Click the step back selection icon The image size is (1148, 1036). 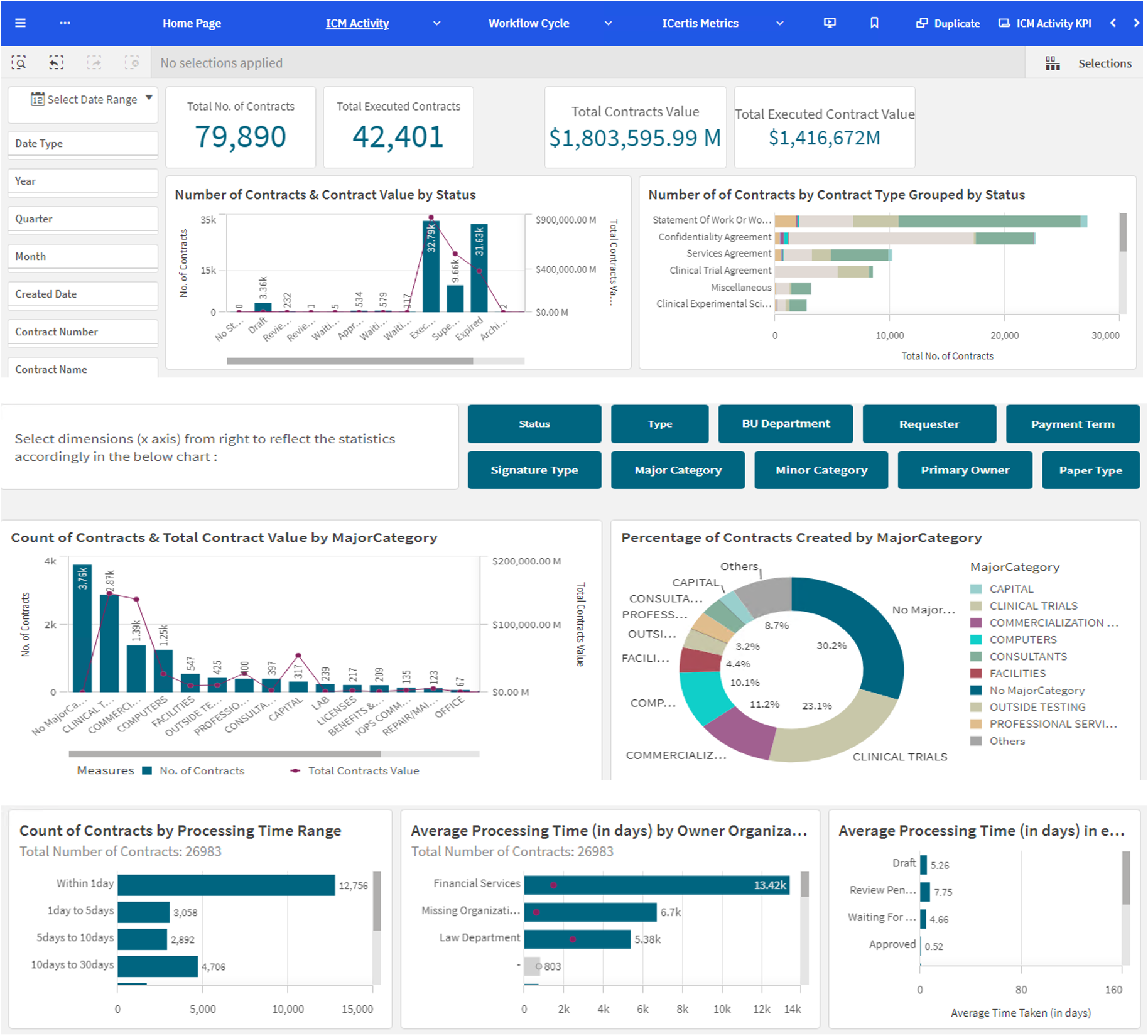(x=57, y=63)
